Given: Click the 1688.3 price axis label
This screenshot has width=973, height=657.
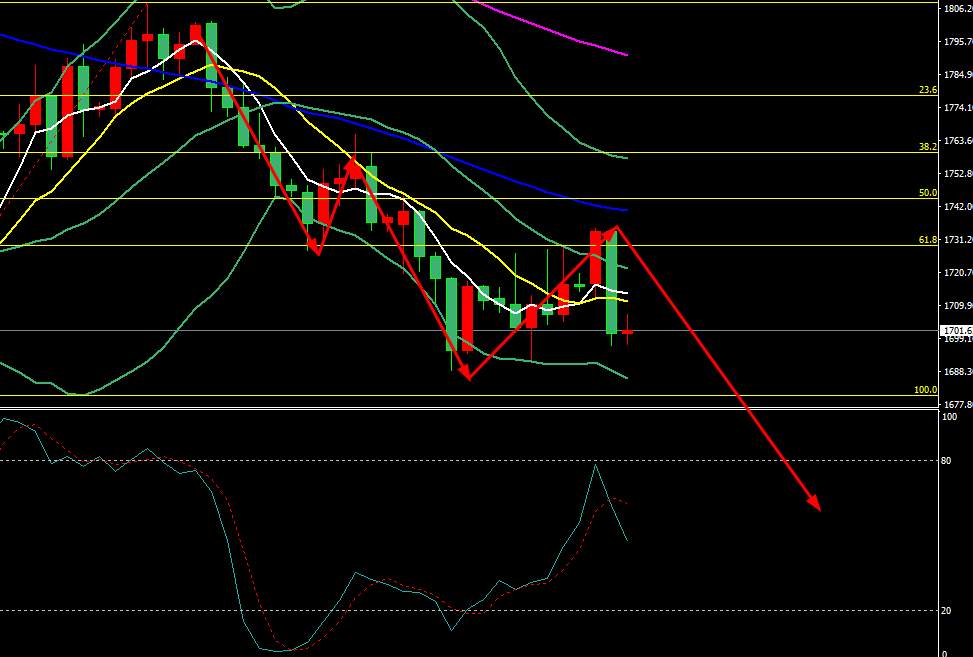Looking at the screenshot, I should tap(957, 371).
